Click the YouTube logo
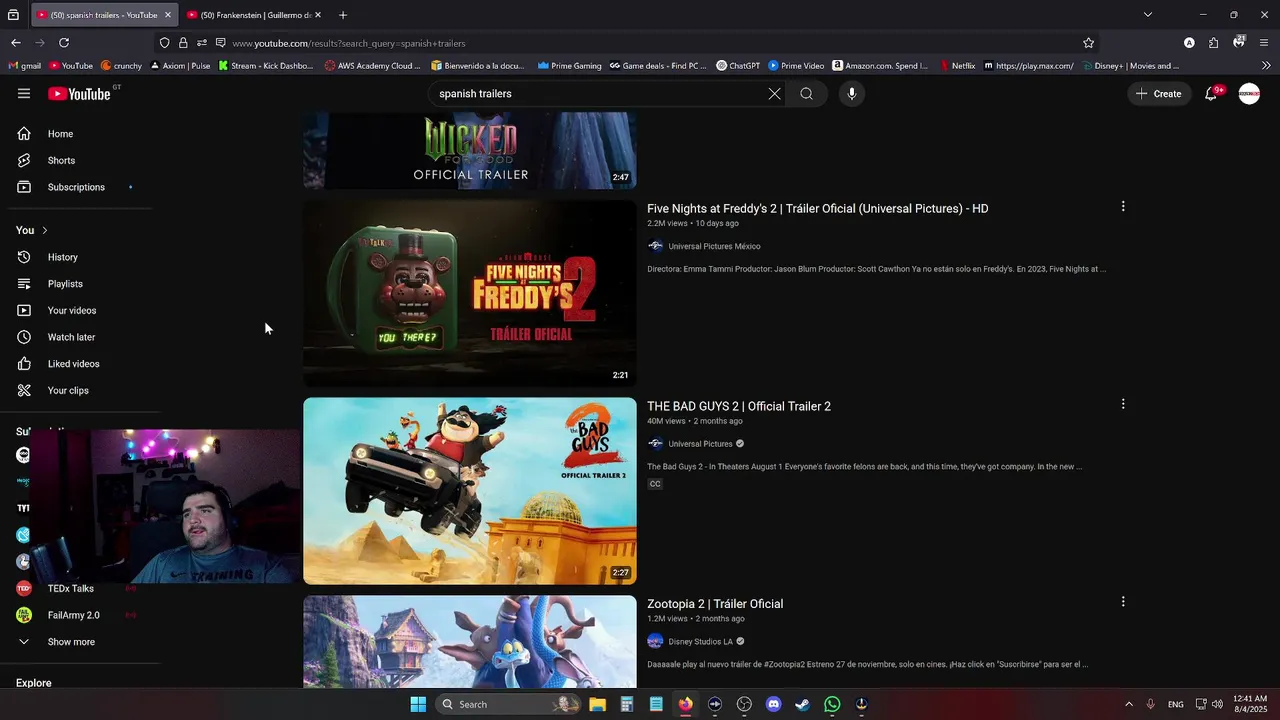The height and width of the screenshot is (720, 1280). click(x=79, y=94)
